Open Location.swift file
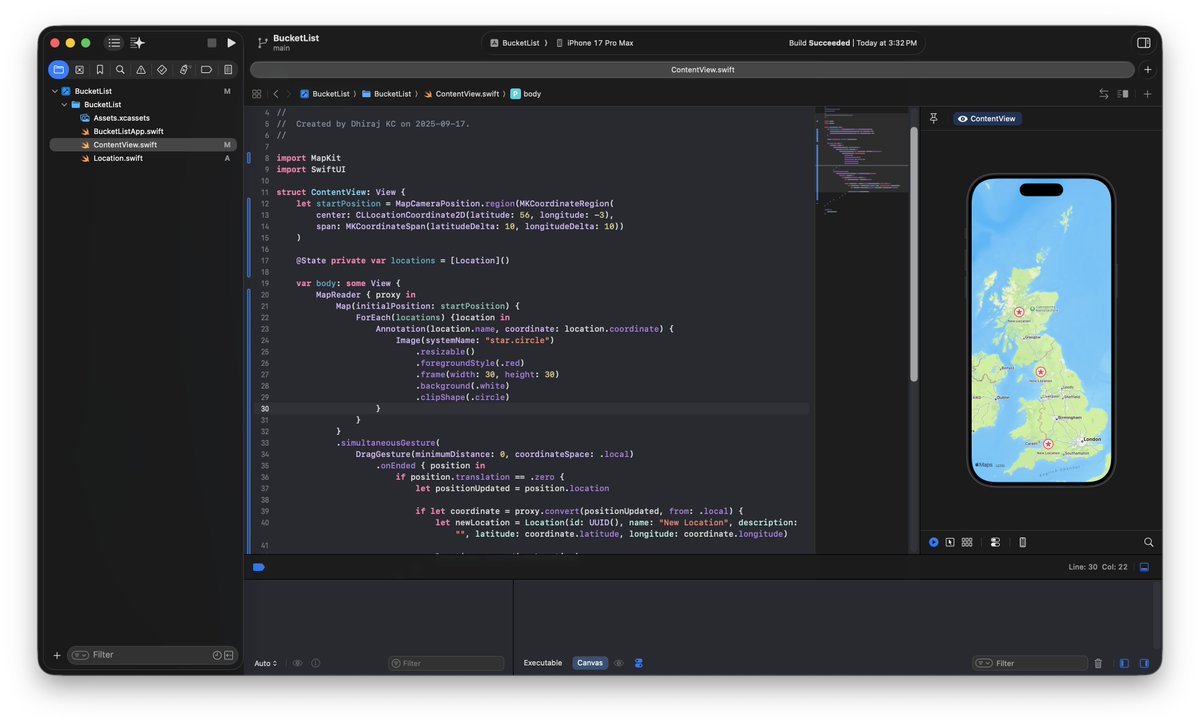 [118, 158]
